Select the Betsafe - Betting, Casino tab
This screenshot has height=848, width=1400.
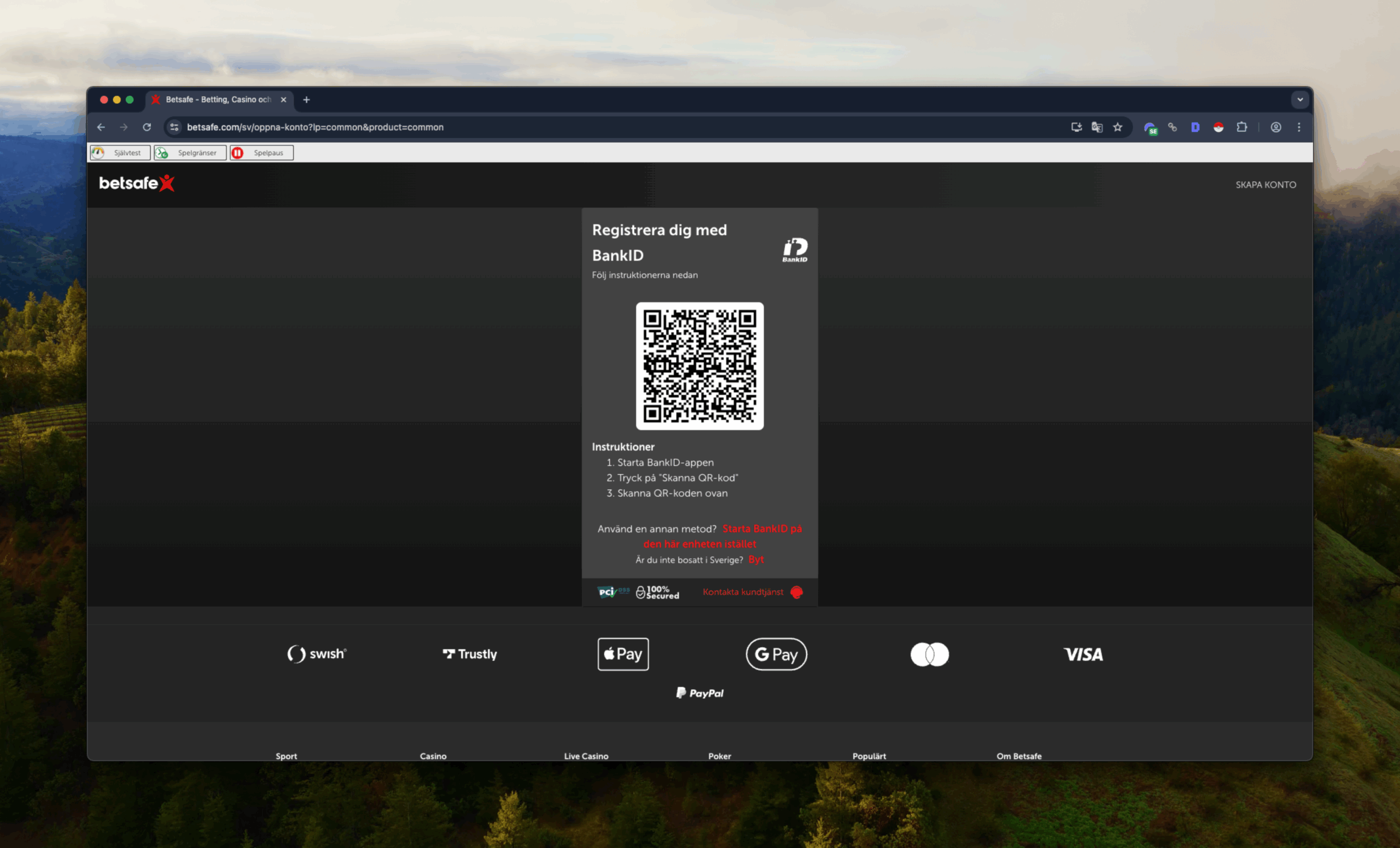[219, 100]
